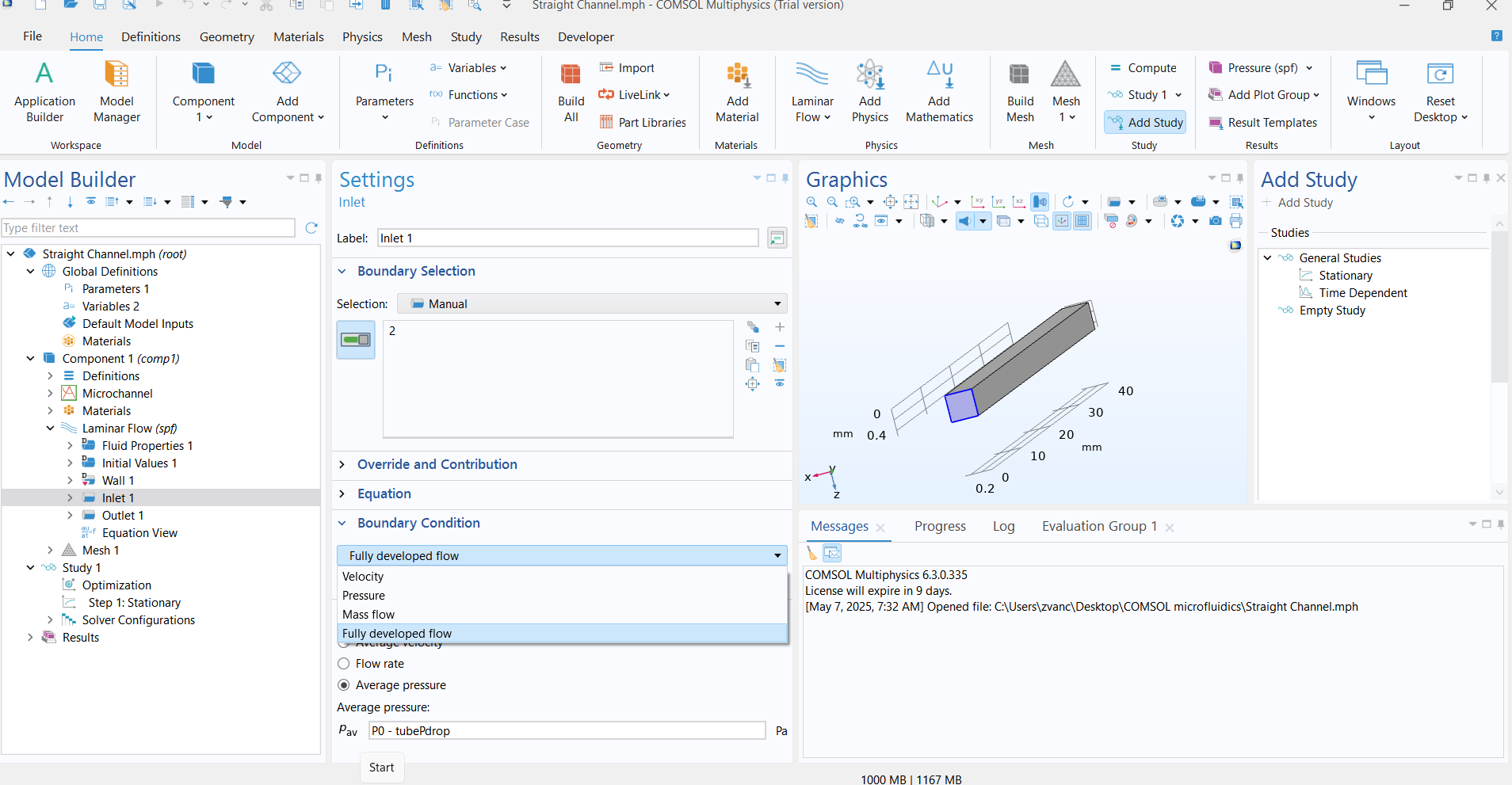Select the Flow rate radio button
Viewport: 1512px width, 785px height.
344,664
